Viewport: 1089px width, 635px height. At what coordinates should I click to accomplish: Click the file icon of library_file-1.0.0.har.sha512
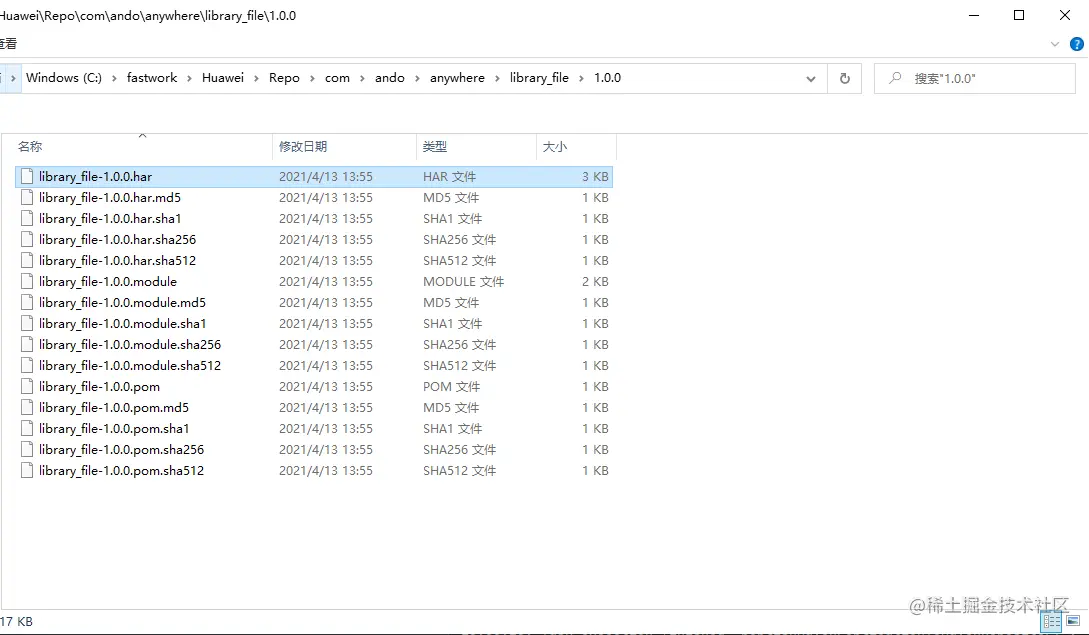[x=27, y=261]
